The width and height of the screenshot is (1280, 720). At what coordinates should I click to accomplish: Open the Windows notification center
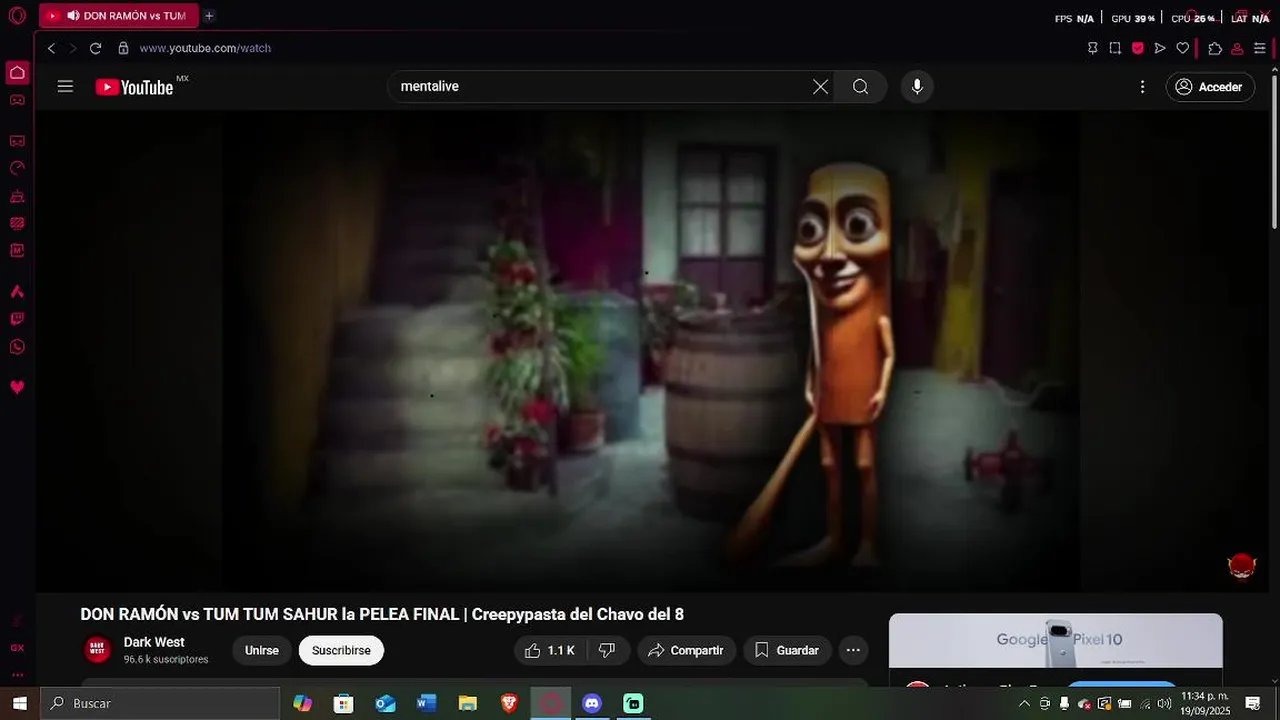pyautogui.click(x=1253, y=703)
